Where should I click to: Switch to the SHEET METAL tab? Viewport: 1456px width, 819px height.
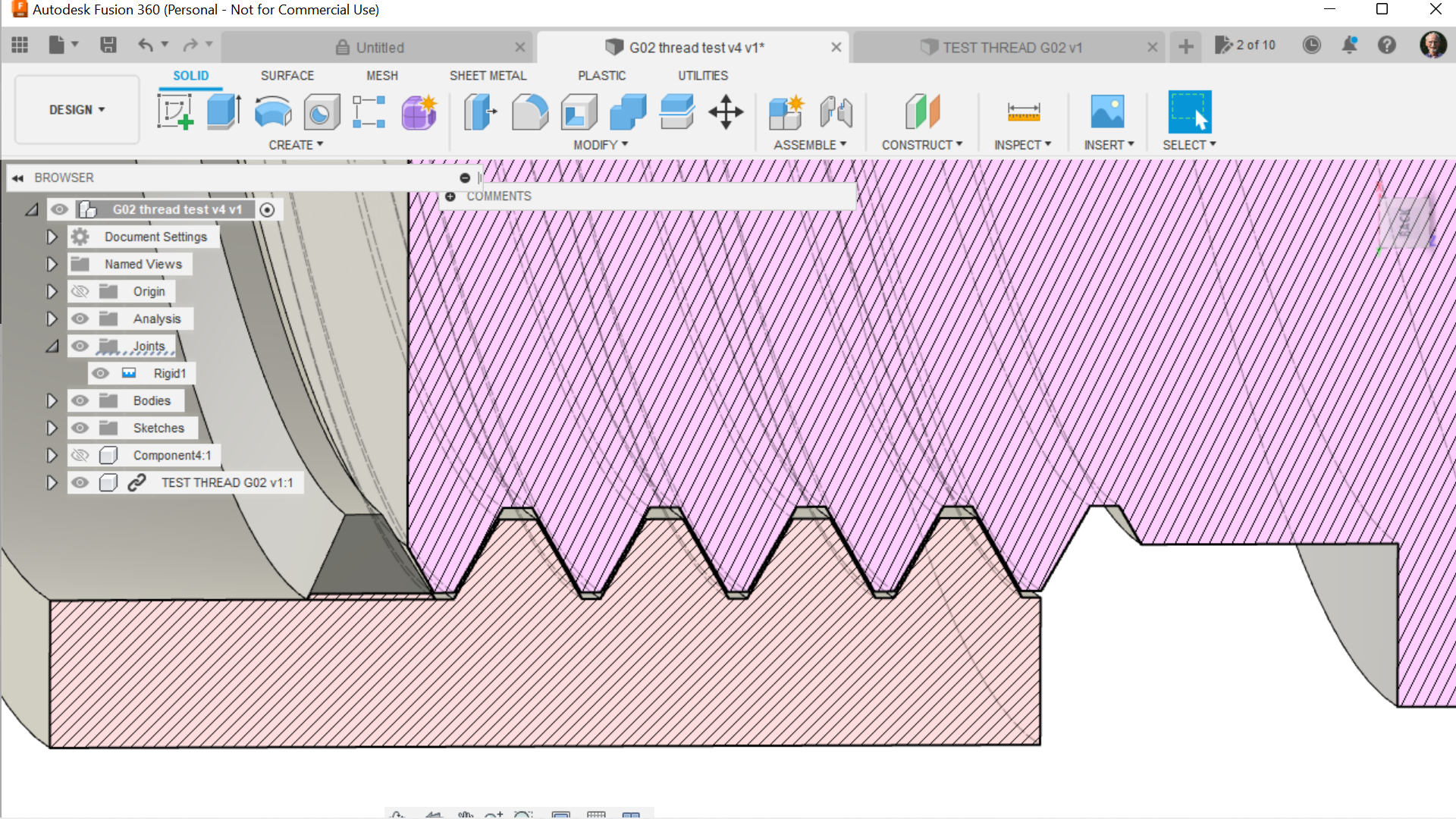[x=488, y=75]
